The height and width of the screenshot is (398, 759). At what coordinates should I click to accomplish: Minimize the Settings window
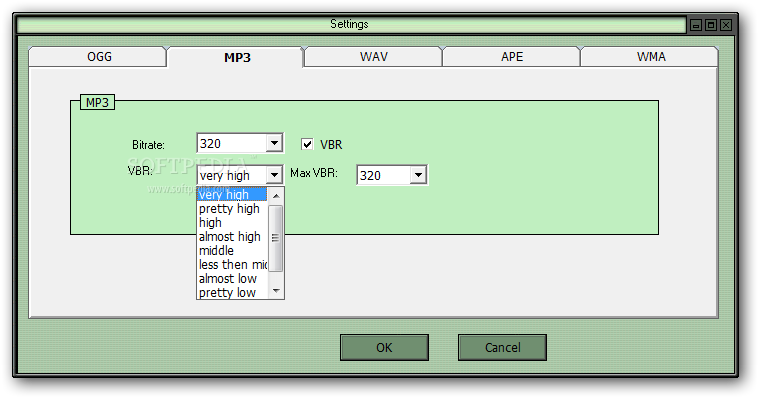[696, 25]
